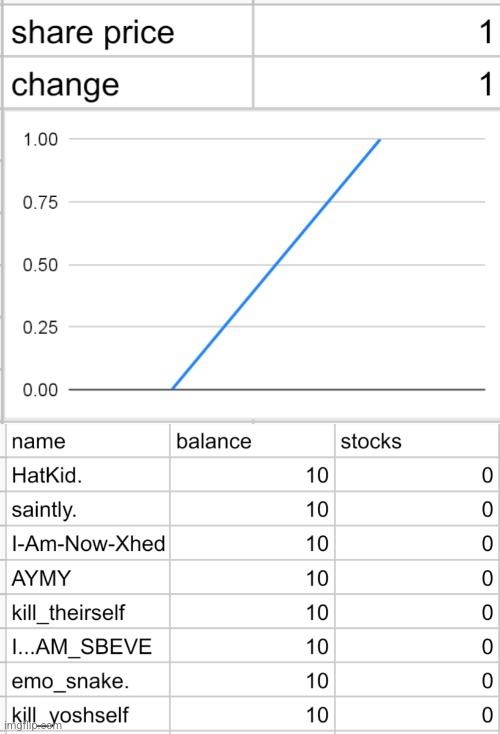This screenshot has width=500, height=734.
Task: Select the share price label cell
Action: [x=128, y=32]
